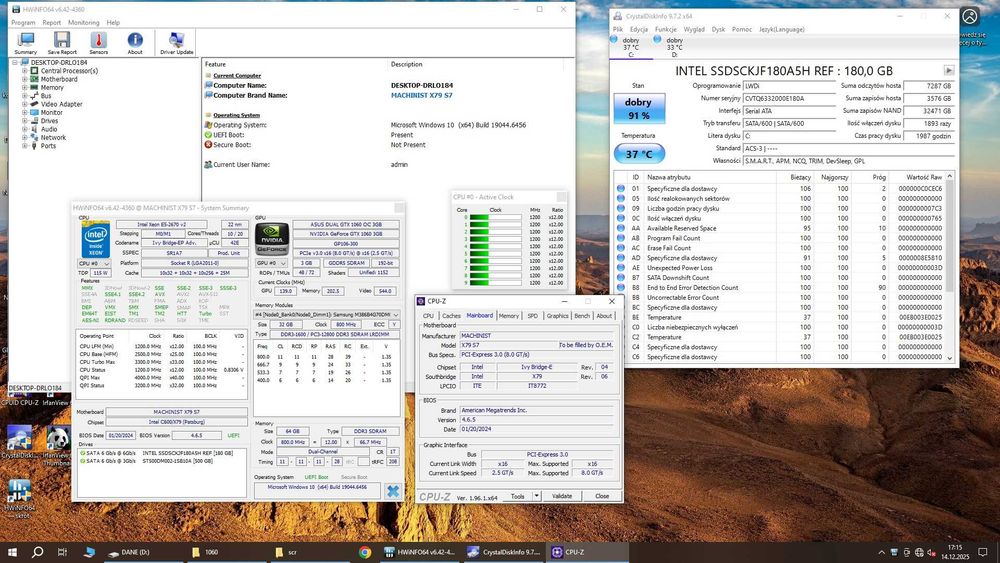Viewport: 1000px width, 563px height.
Task: Open the Program menu in HWiNFO64
Action: (x=23, y=22)
